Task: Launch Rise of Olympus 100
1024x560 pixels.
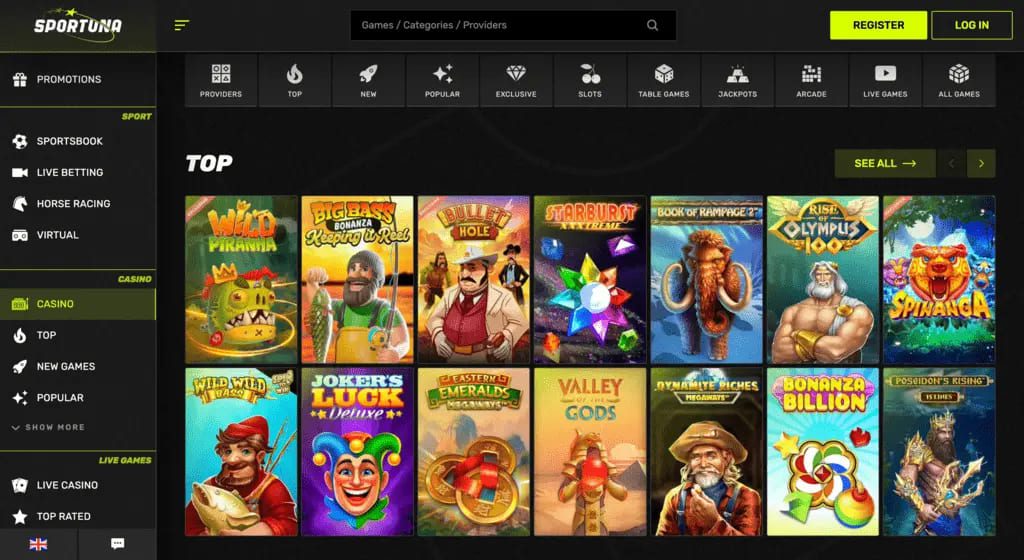Action: coord(823,279)
